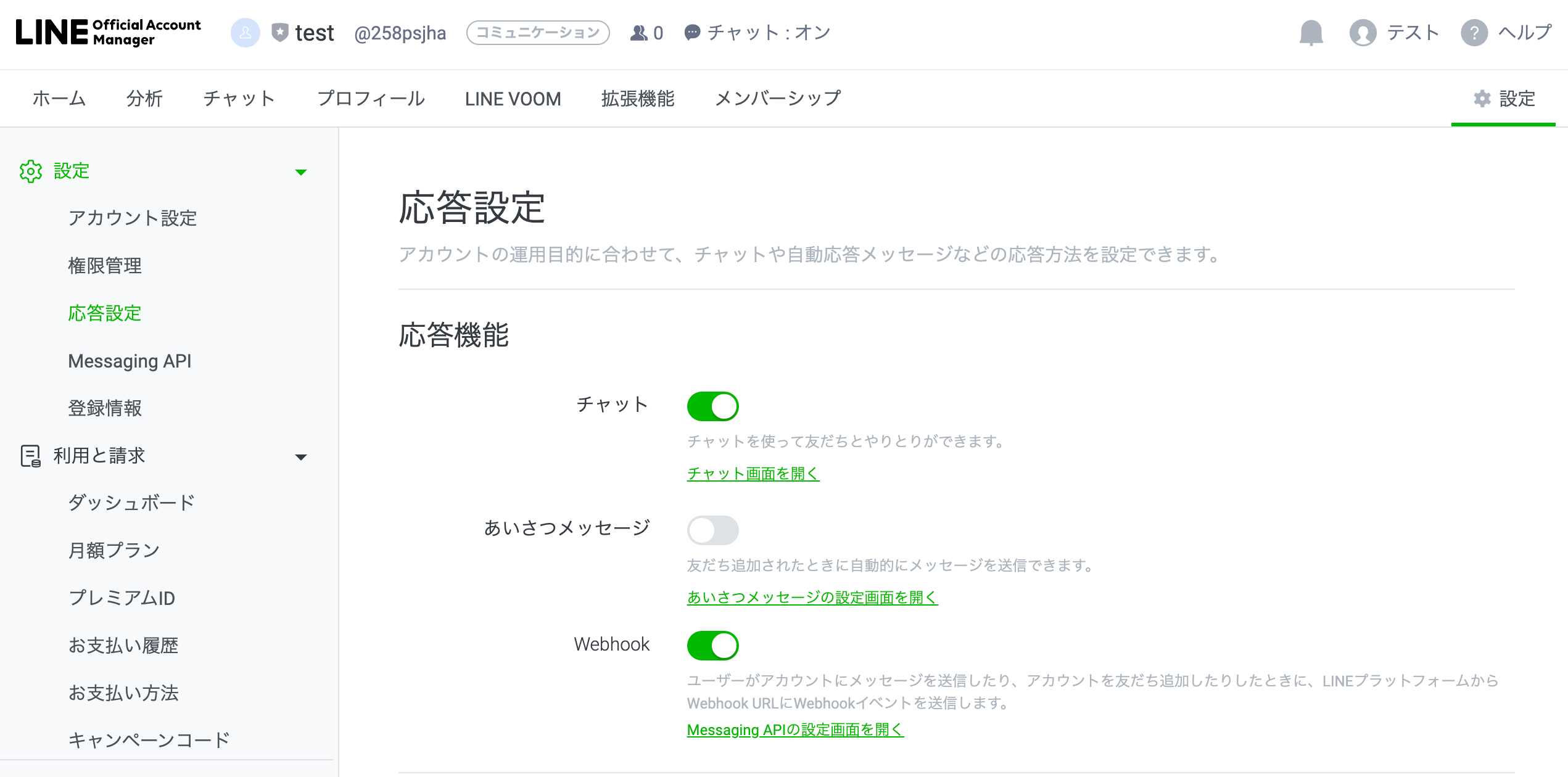This screenshot has height=777, width=1568.
Task: Open Messaging APIの設定画面を開く link
Action: (794, 730)
